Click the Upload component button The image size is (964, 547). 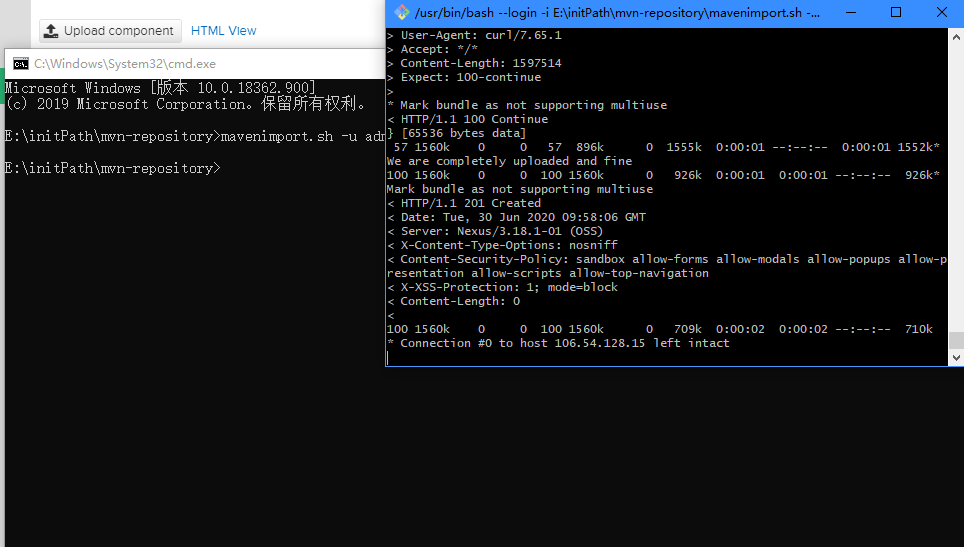pyautogui.click(x=111, y=31)
